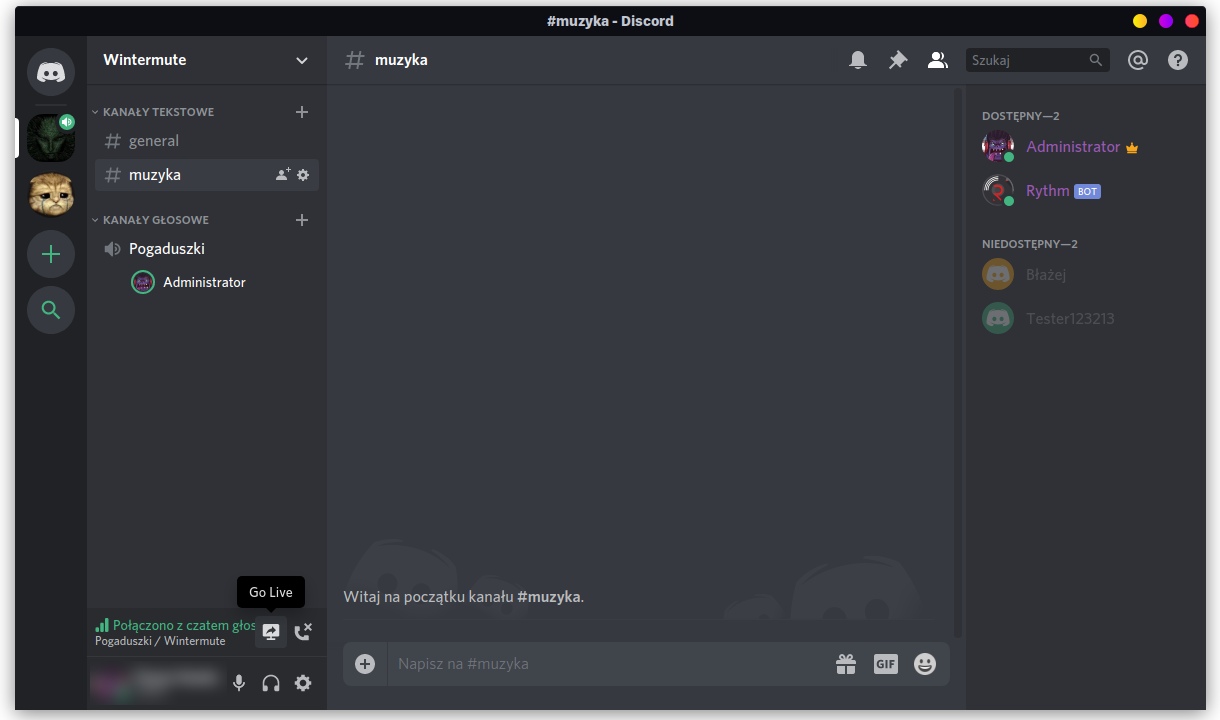Open the Pogaduszki voice channel
1220x720 pixels.
pos(207,249)
